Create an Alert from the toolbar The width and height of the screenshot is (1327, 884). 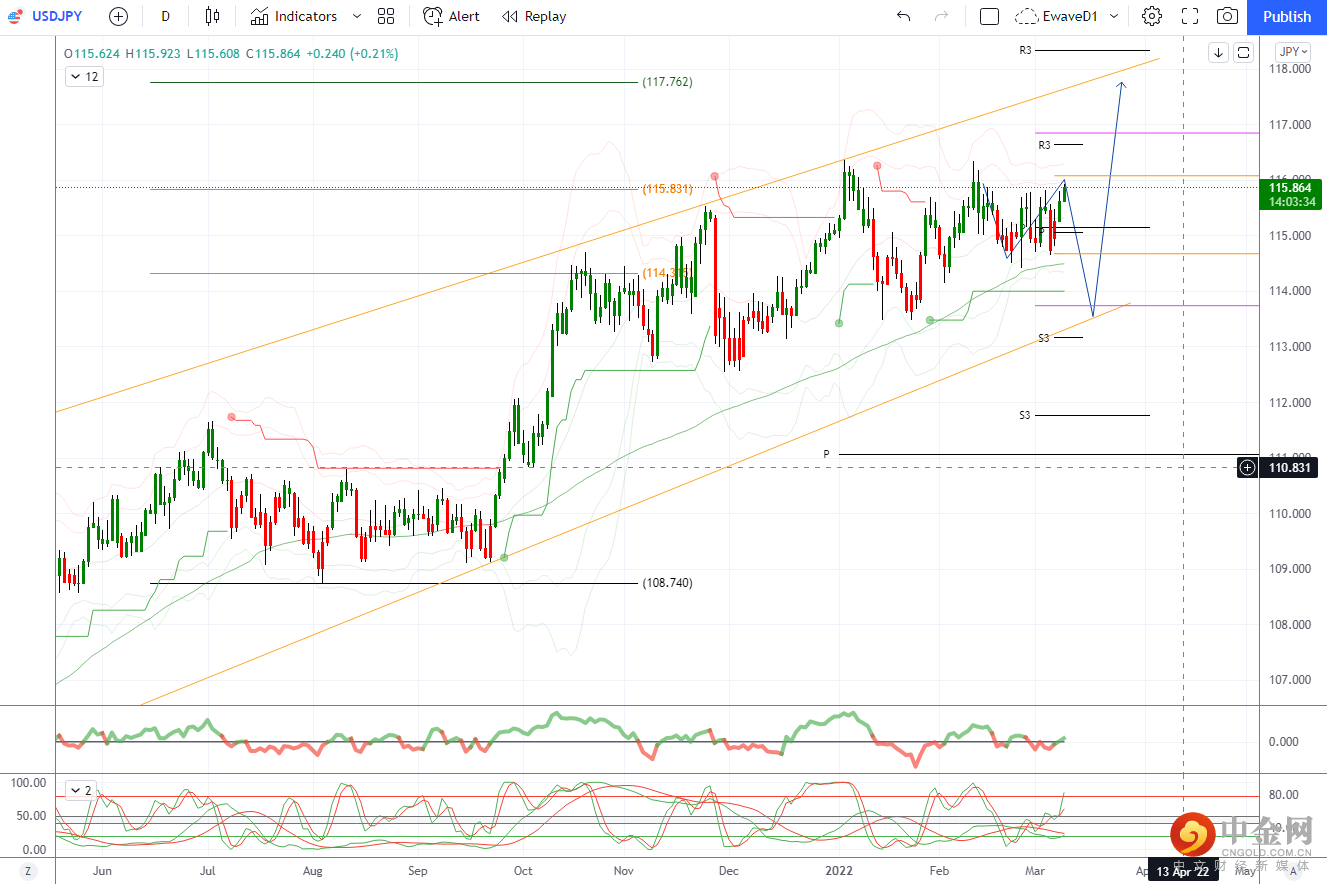point(451,16)
